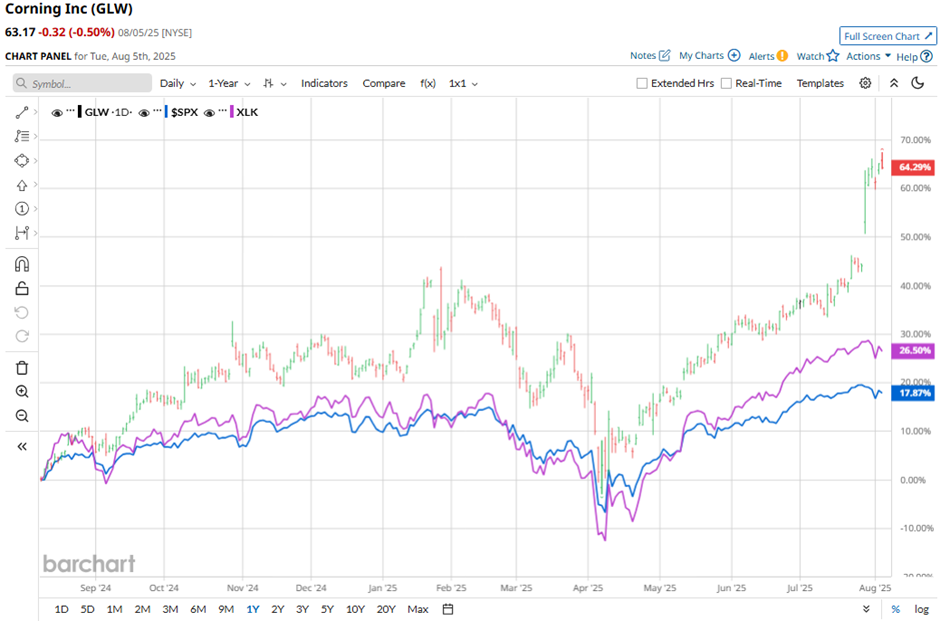This screenshot has width=940, height=621.
Task: Open the Fibonacci retracement tools
Action: click(x=22, y=136)
